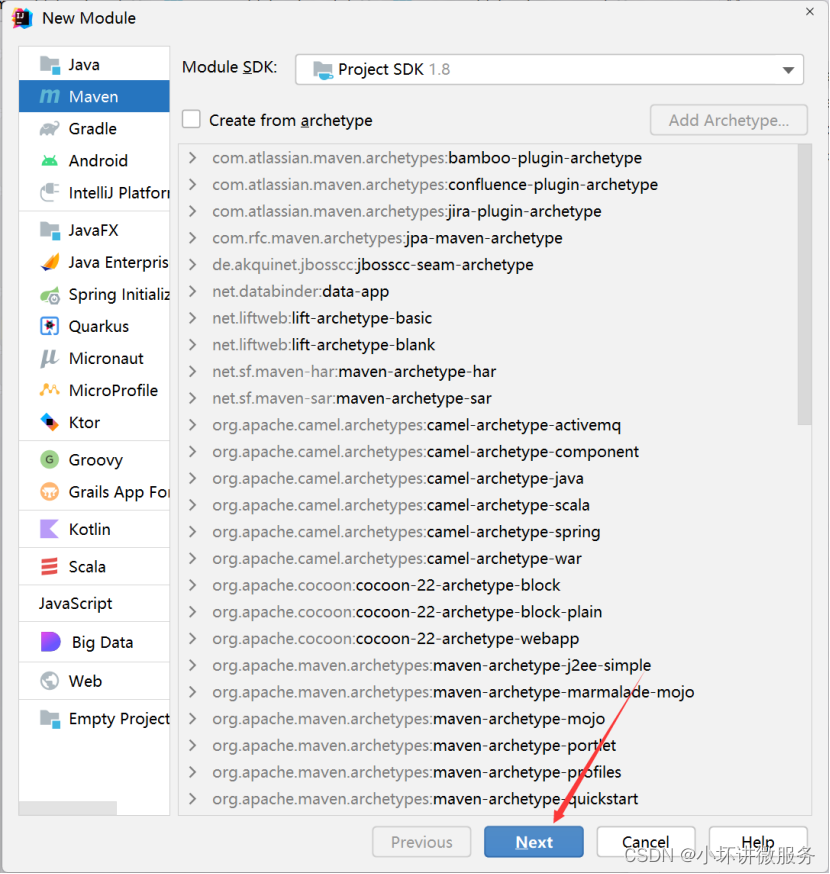This screenshot has width=830, height=874.
Task: Click the JavaFX folder icon
Action: pyautogui.click(x=50, y=230)
